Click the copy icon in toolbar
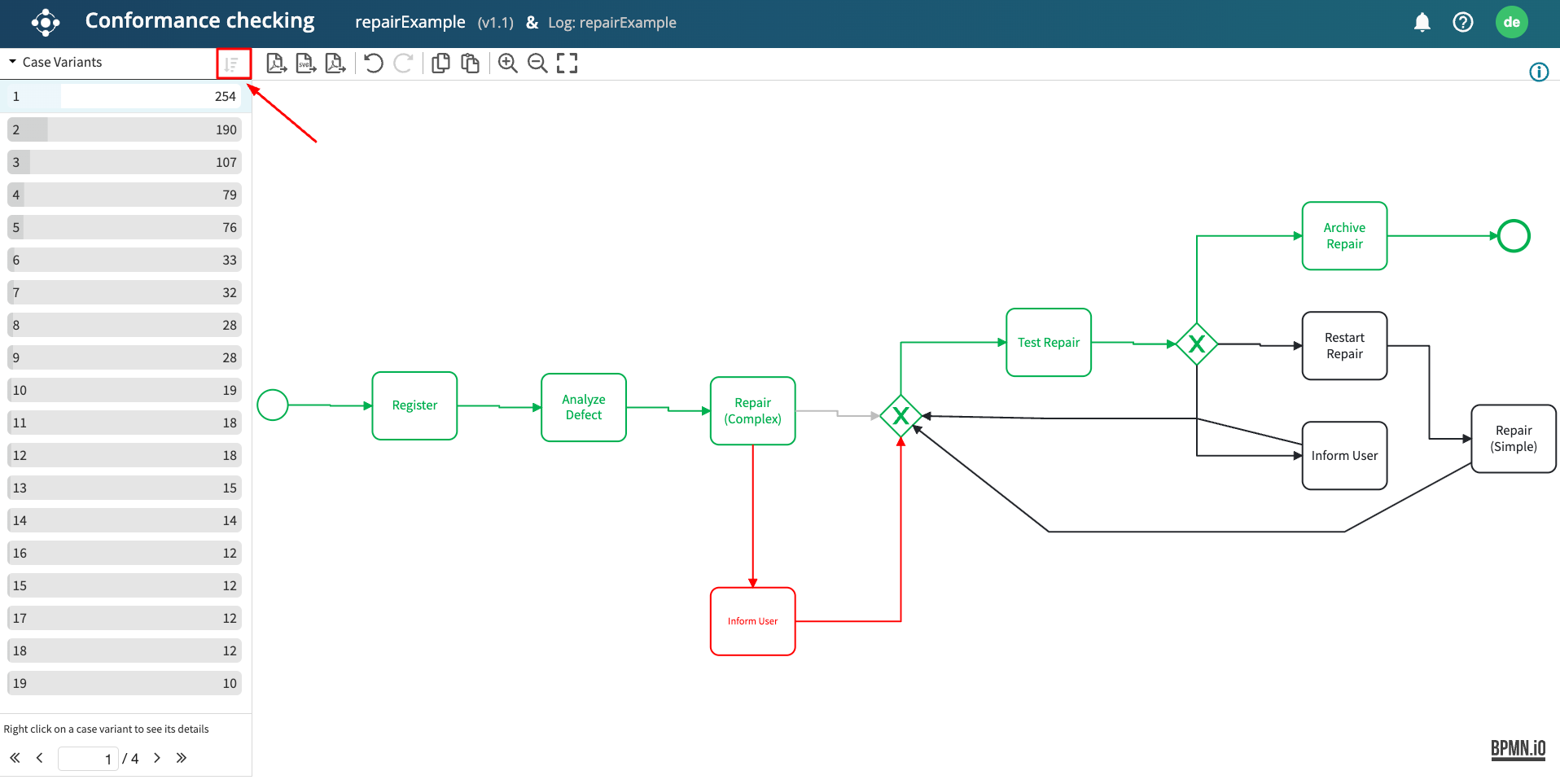 (440, 64)
